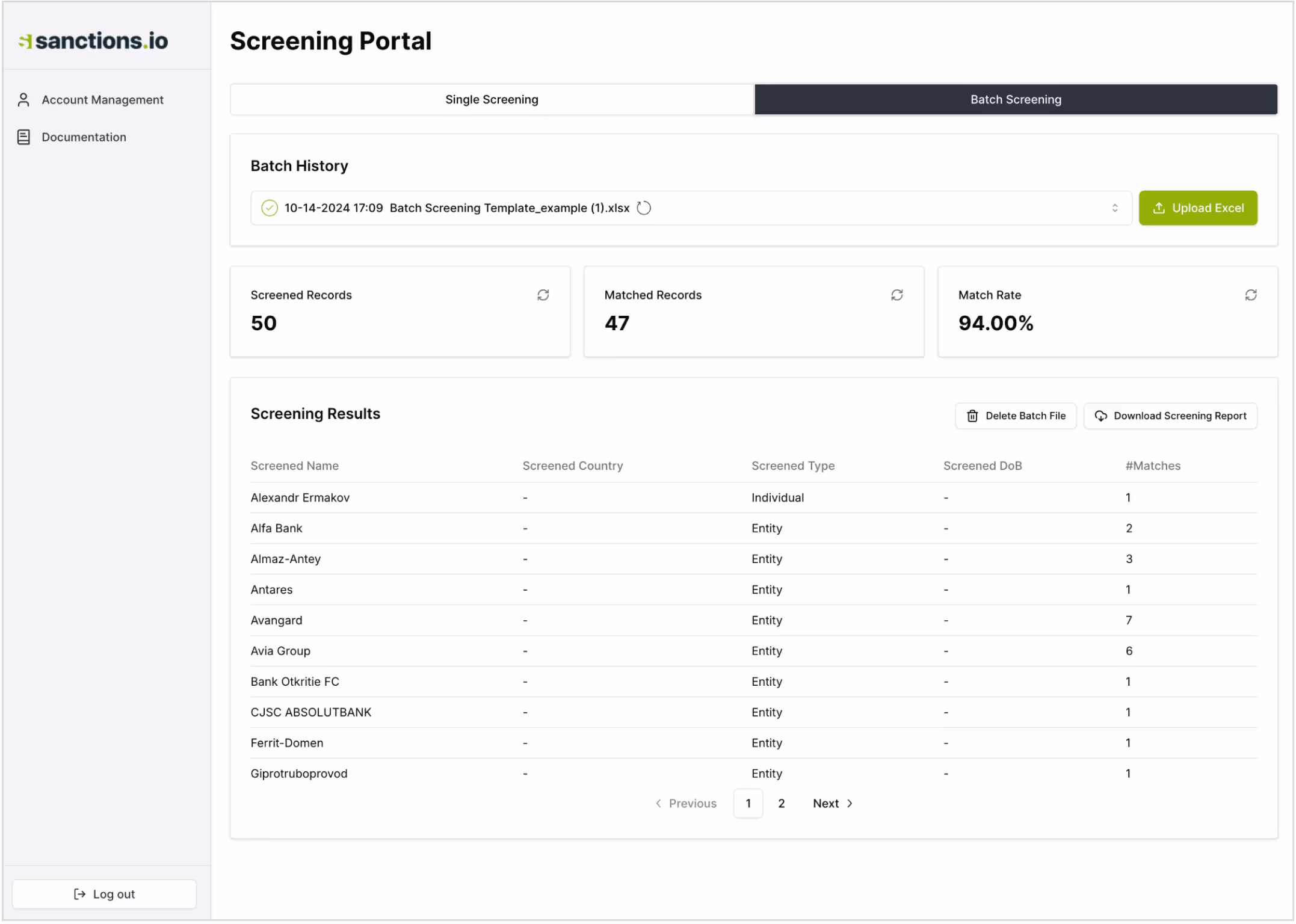The image size is (1296, 924).
Task: Click Upload Excel button
Action: pos(1197,208)
